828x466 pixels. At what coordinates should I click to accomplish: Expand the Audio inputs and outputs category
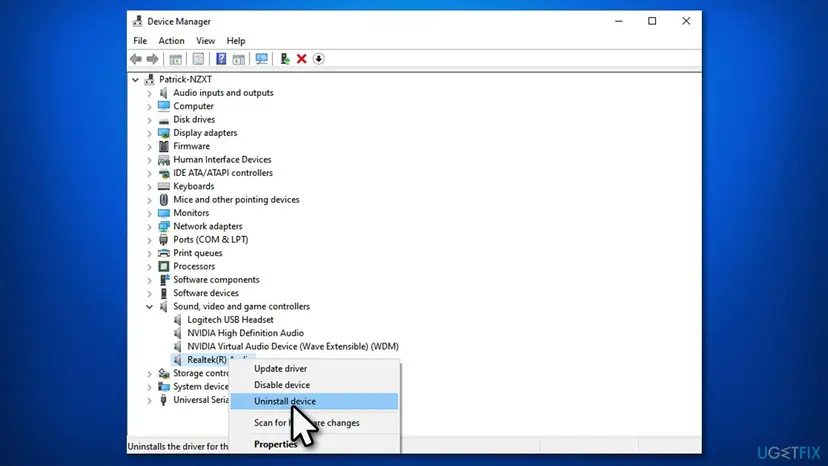149,94
